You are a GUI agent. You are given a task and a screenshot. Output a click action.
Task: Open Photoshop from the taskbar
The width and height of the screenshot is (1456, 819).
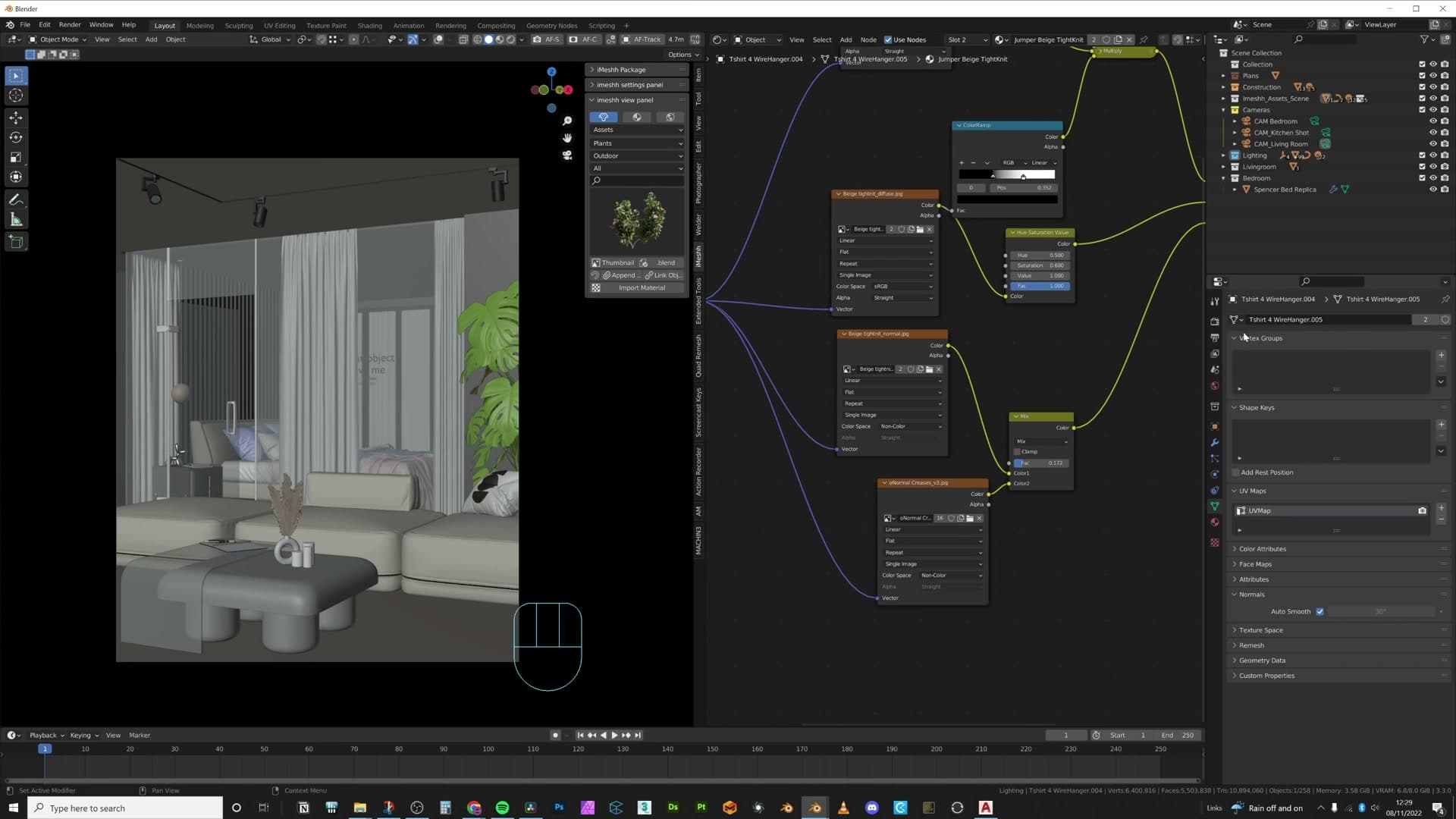[x=559, y=808]
